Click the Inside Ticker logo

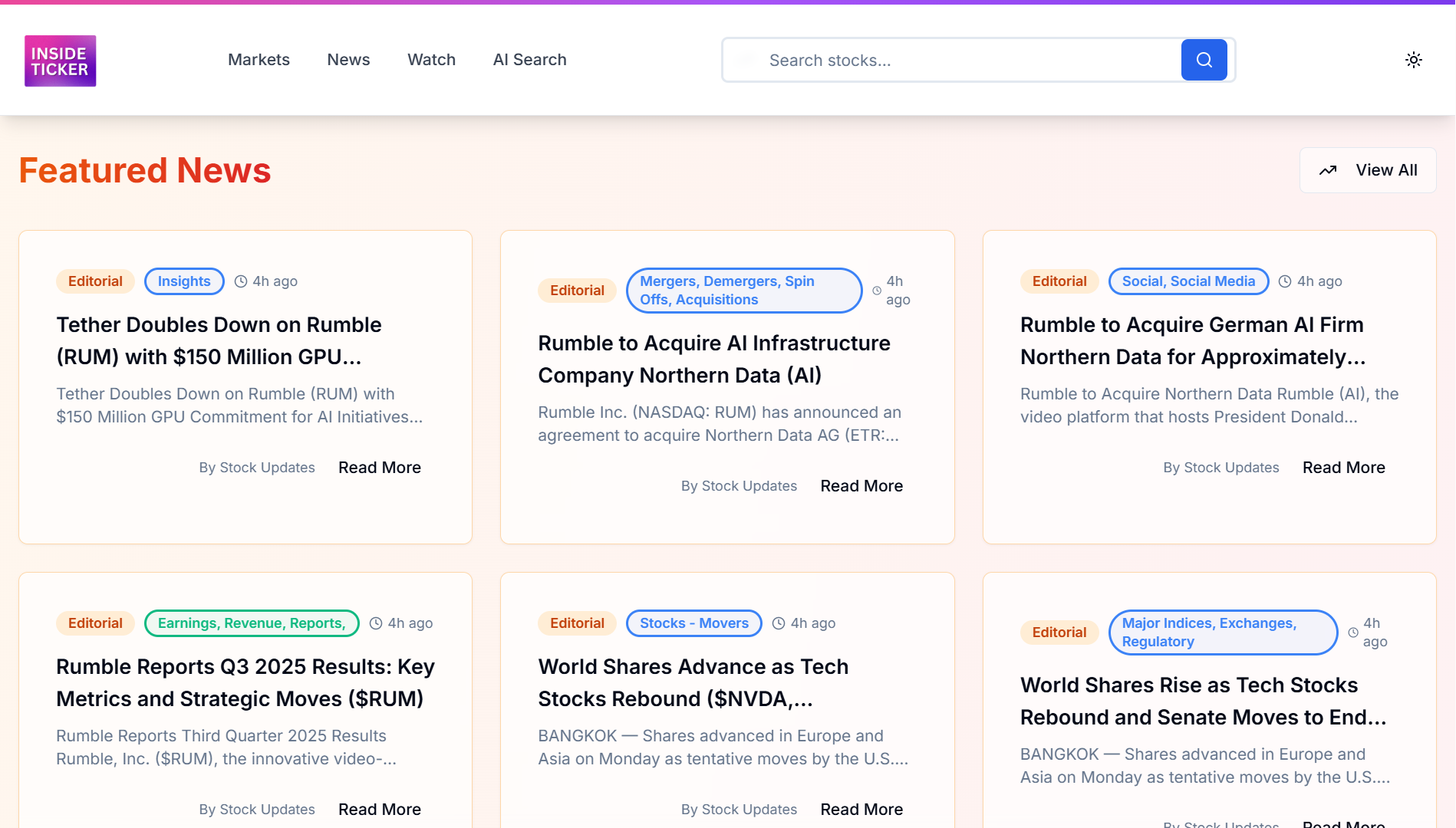pyautogui.click(x=60, y=61)
